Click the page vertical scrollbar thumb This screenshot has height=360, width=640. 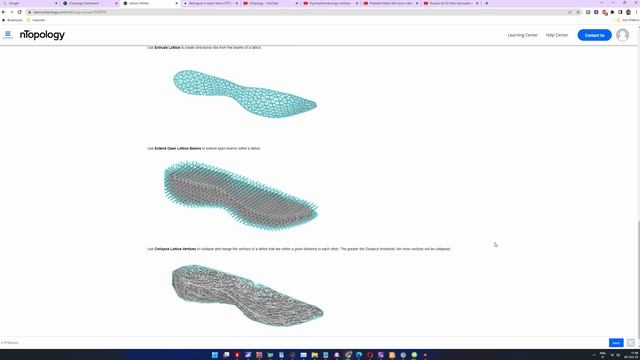pyautogui.click(x=638, y=279)
